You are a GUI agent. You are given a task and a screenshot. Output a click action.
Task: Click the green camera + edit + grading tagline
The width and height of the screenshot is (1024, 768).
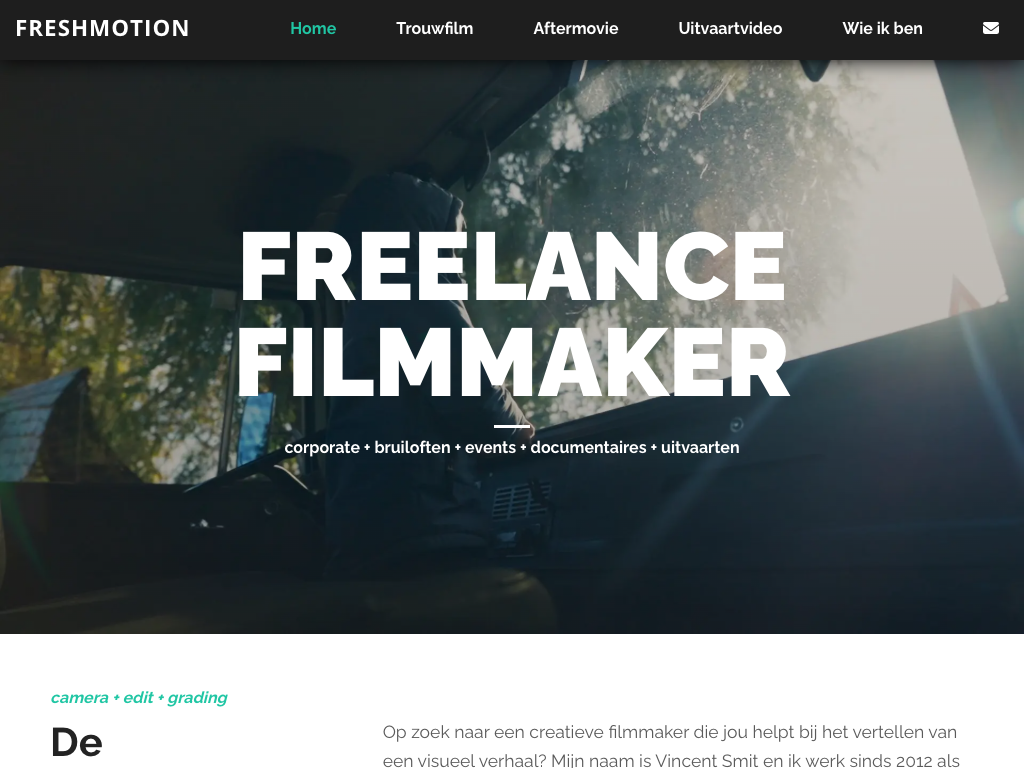pos(139,697)
